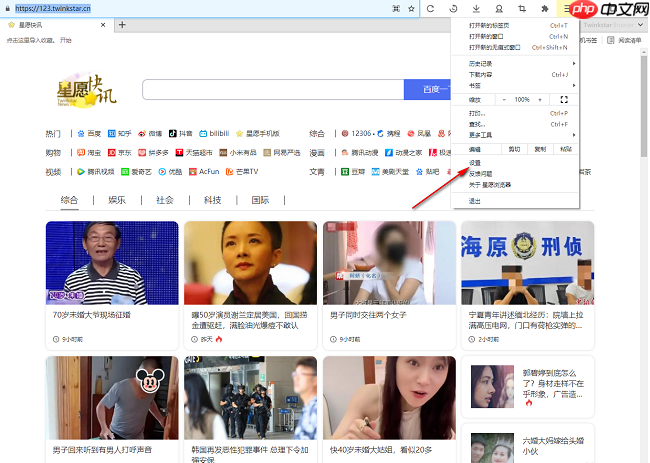
Task: Decrease zoom with the minus button
Action: point(504,99)
